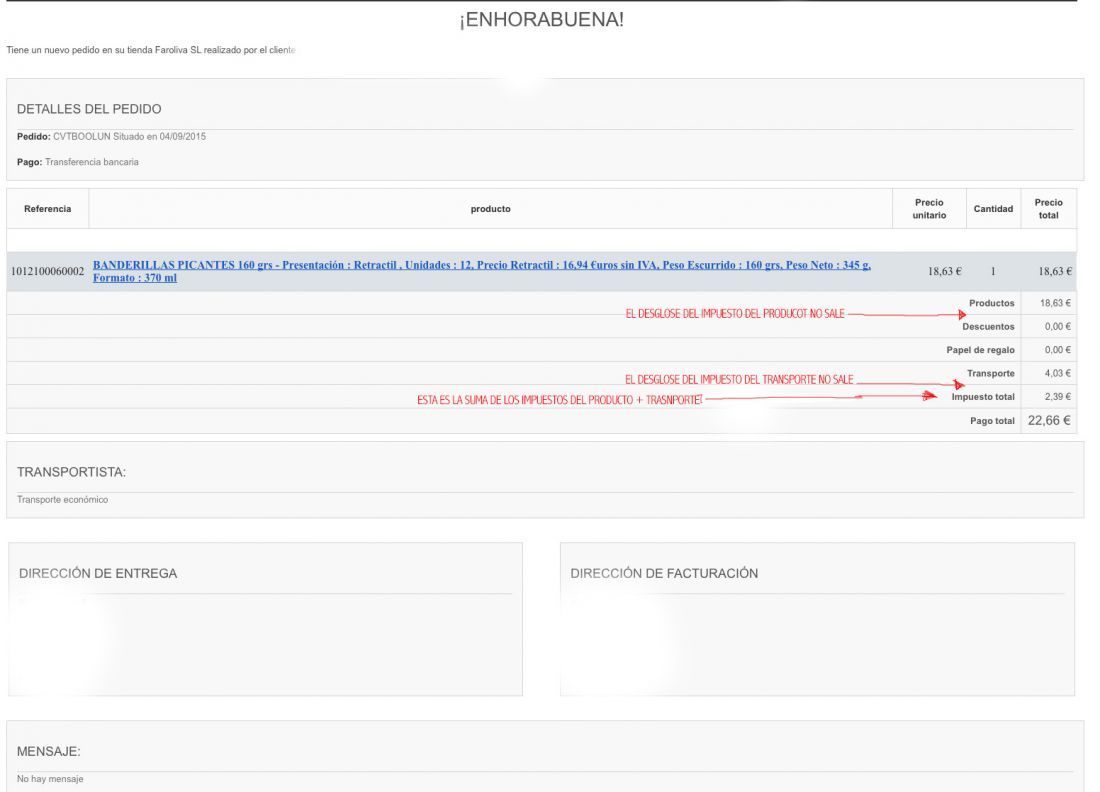Click the 0,00 € Descuentos value

tap(1057, 327)
